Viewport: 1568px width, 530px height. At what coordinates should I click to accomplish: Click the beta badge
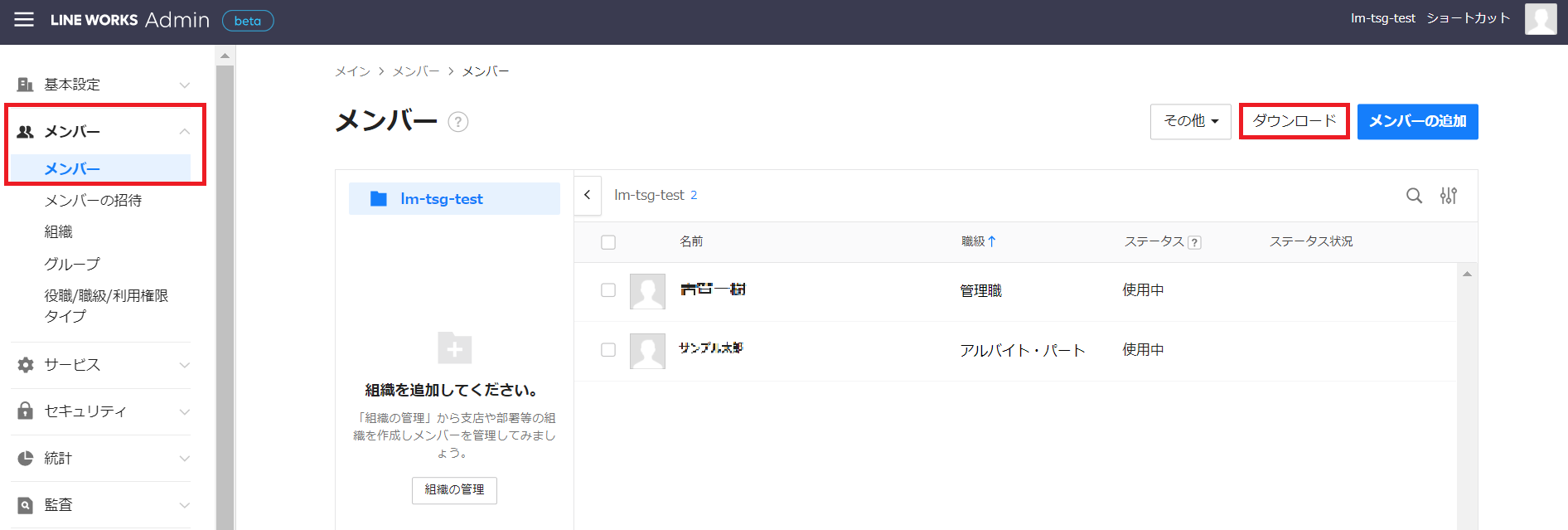(x=248, y=21)
